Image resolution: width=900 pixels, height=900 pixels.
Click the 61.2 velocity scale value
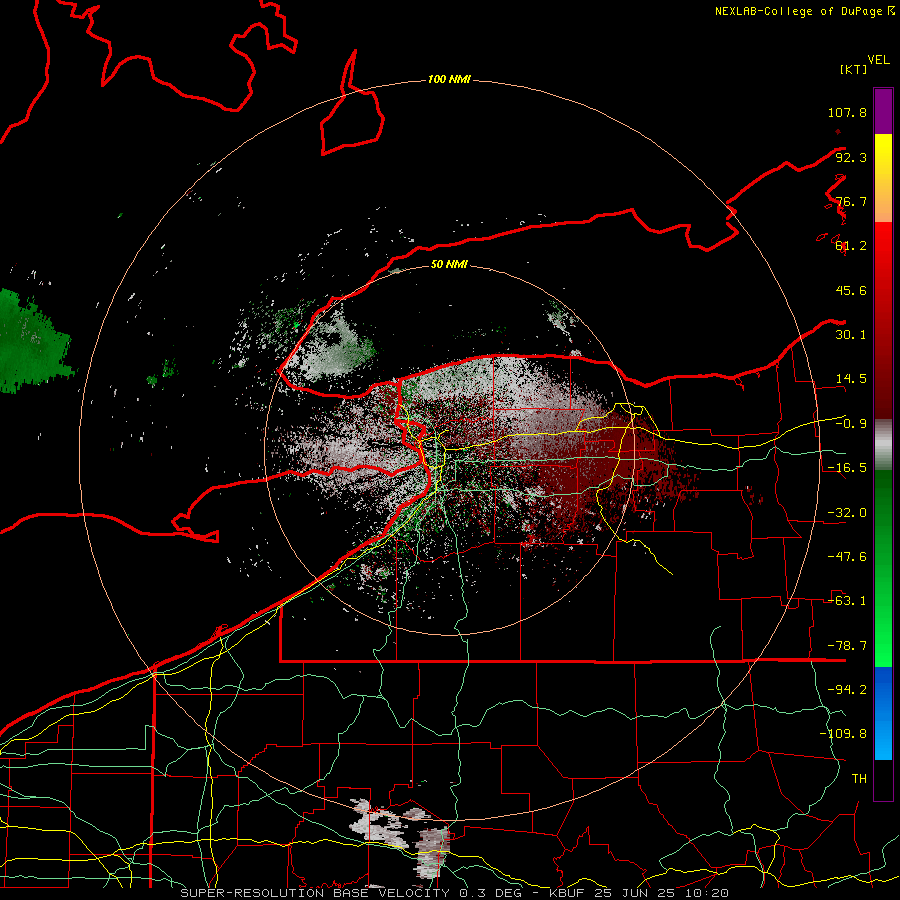tap(851, 246)
